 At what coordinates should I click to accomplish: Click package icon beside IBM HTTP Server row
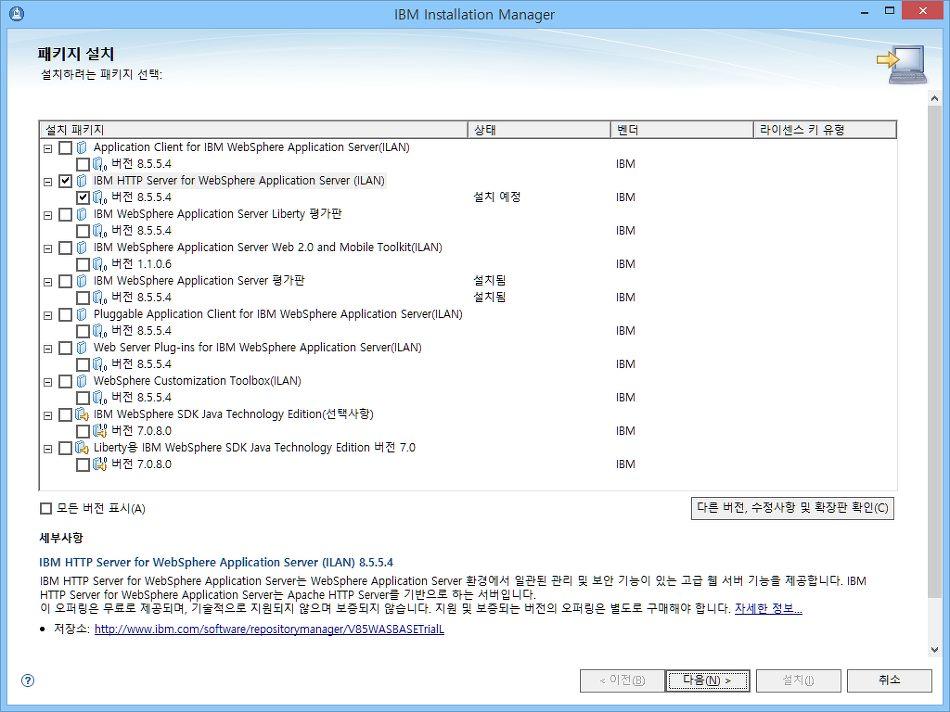point(82,181)
